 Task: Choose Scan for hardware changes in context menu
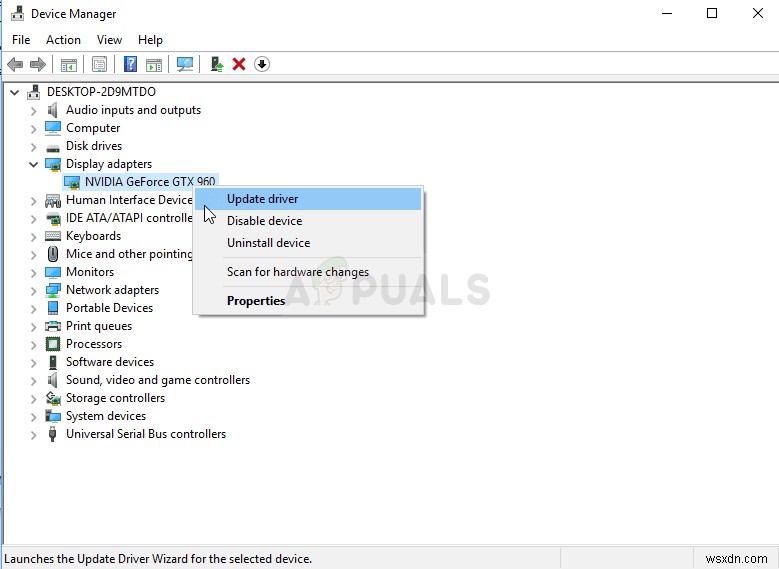click(x=308, y=272)
